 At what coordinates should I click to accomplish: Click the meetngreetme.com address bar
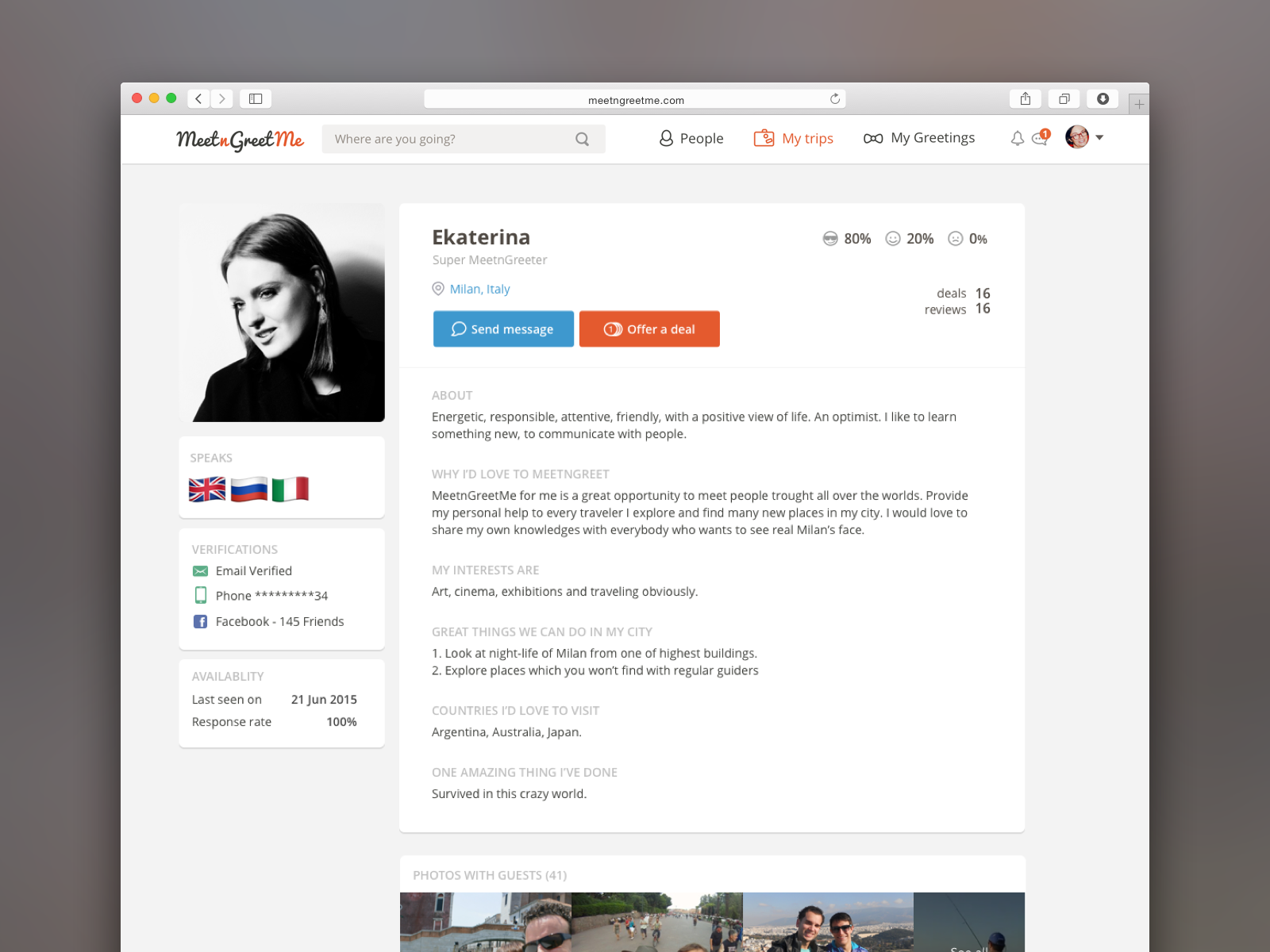coord(635,99)
